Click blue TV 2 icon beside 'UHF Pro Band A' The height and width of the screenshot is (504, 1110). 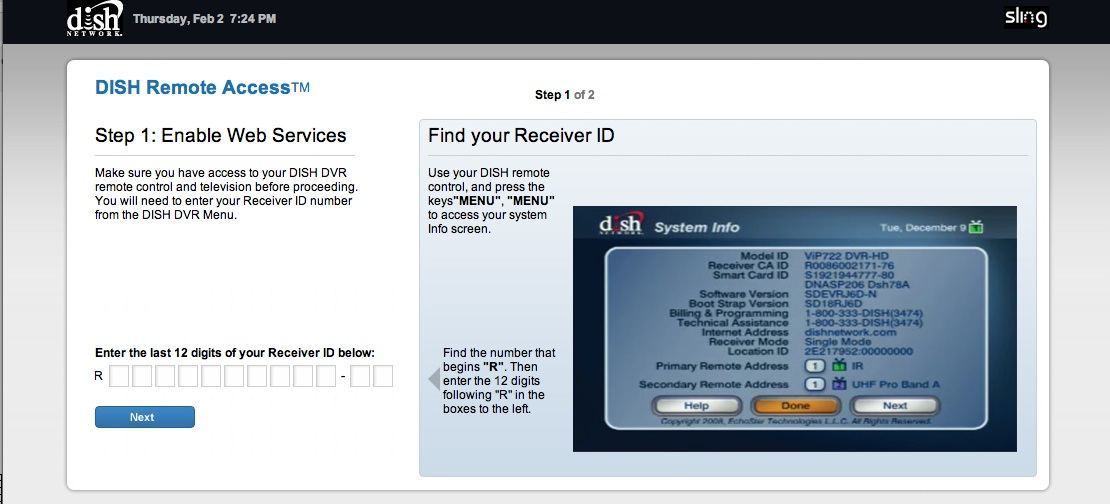pos(840,384)
